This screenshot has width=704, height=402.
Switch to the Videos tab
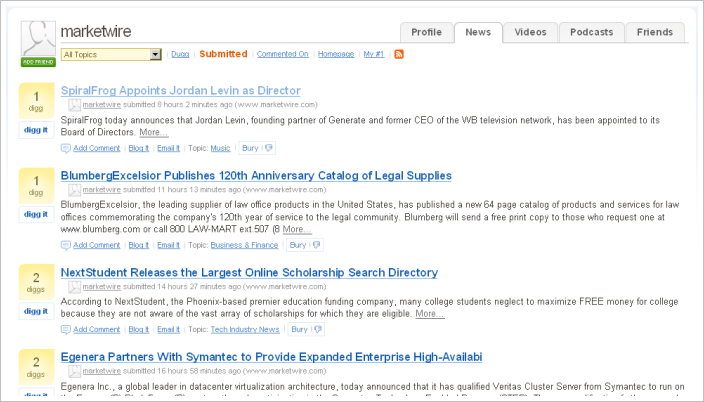click(530, 32)
